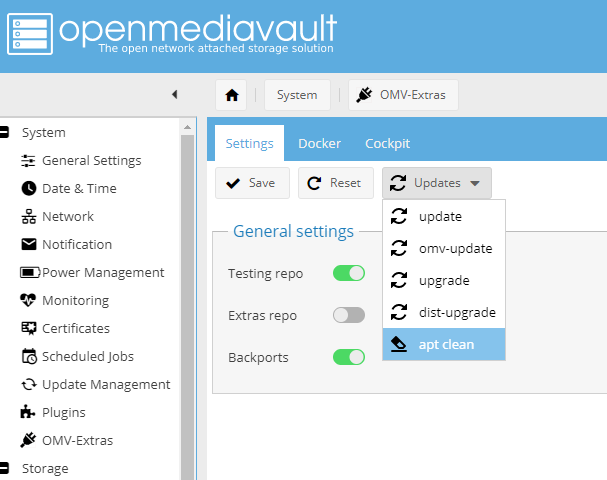Click the Power Management battery icon
The width and height of the screenshot is (607, 480).
point(30,273)
